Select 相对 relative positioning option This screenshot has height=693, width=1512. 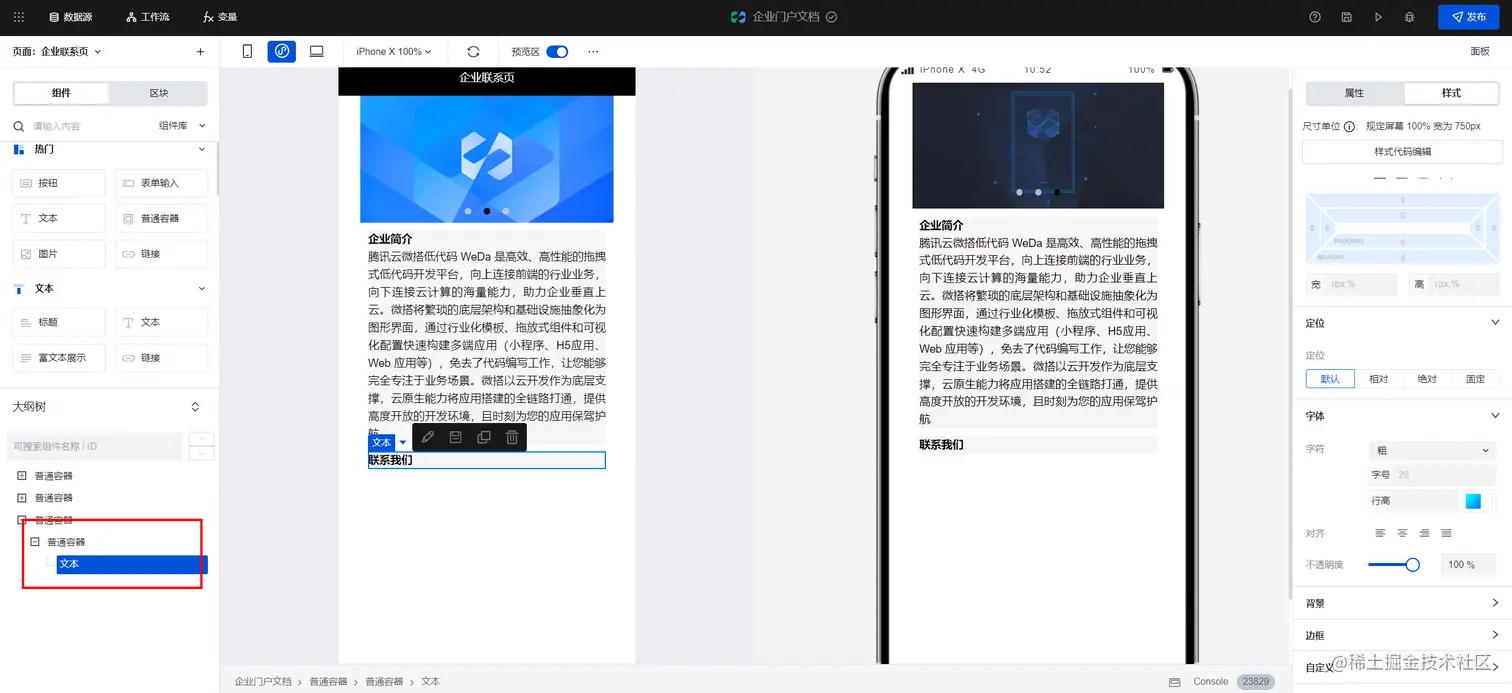pos(1379,379)
